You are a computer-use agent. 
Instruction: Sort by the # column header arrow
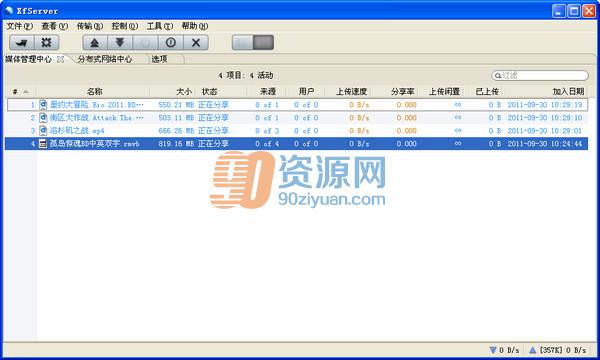(26, 91)
